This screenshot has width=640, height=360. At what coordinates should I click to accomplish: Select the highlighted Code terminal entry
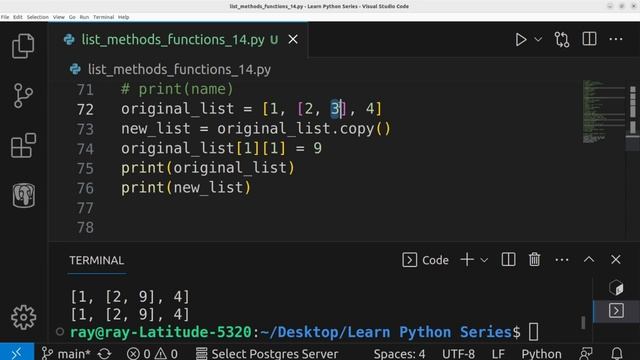616,311
